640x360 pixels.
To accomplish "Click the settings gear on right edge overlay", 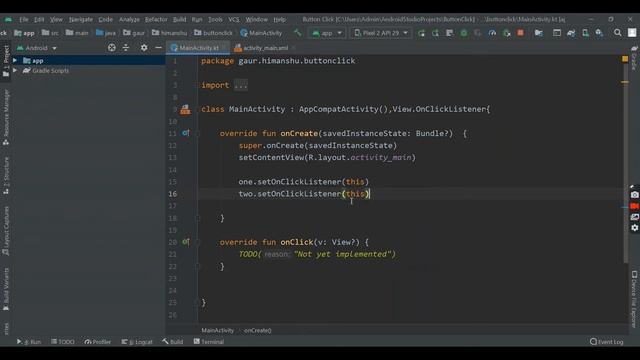I will click(x=634, y=228).
